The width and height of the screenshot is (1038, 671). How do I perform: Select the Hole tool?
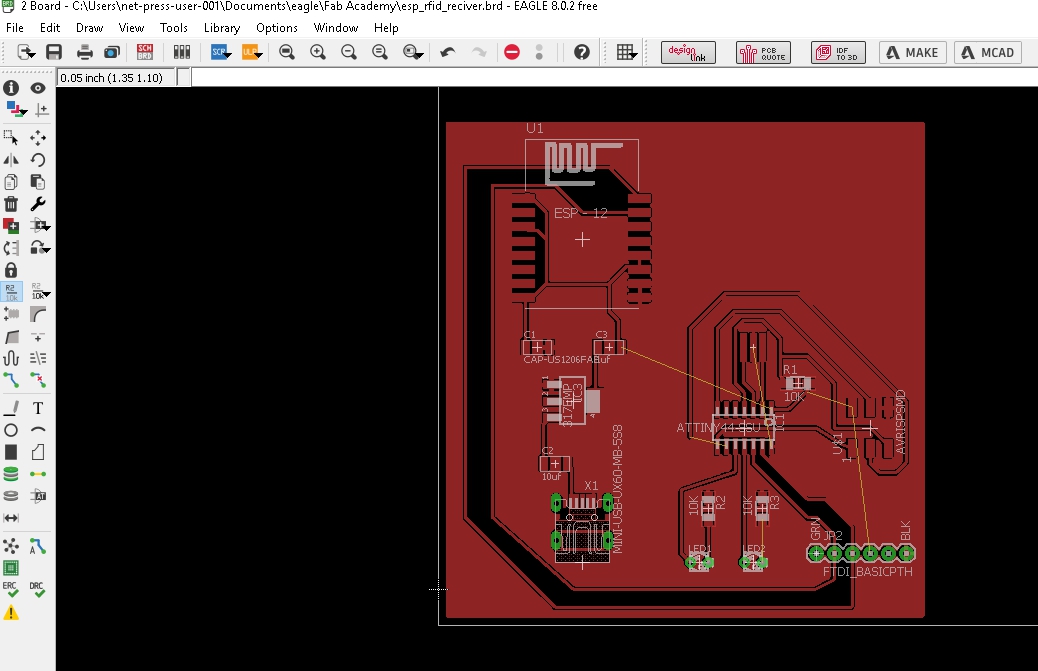point(11,496)
